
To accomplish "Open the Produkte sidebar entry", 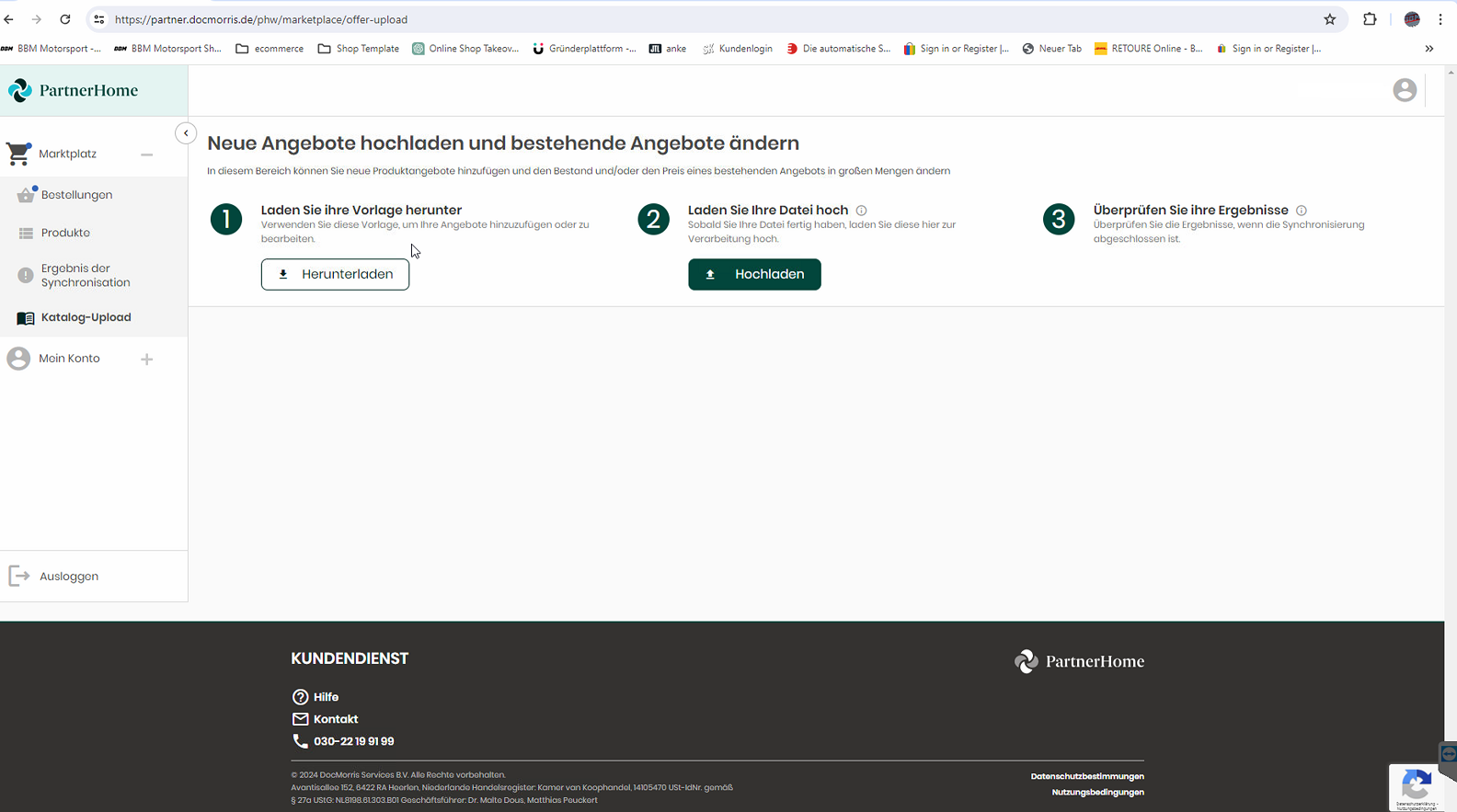I will click(65, 233).
